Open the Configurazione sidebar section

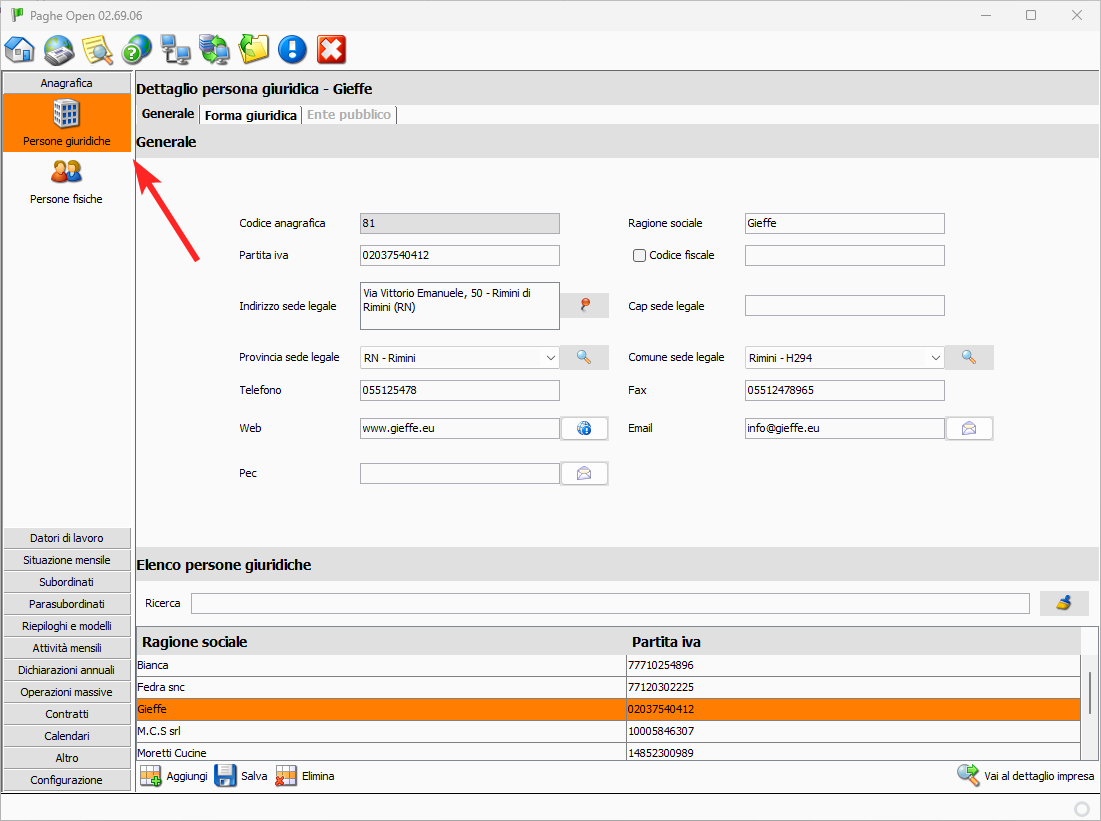tap(67, 780)
